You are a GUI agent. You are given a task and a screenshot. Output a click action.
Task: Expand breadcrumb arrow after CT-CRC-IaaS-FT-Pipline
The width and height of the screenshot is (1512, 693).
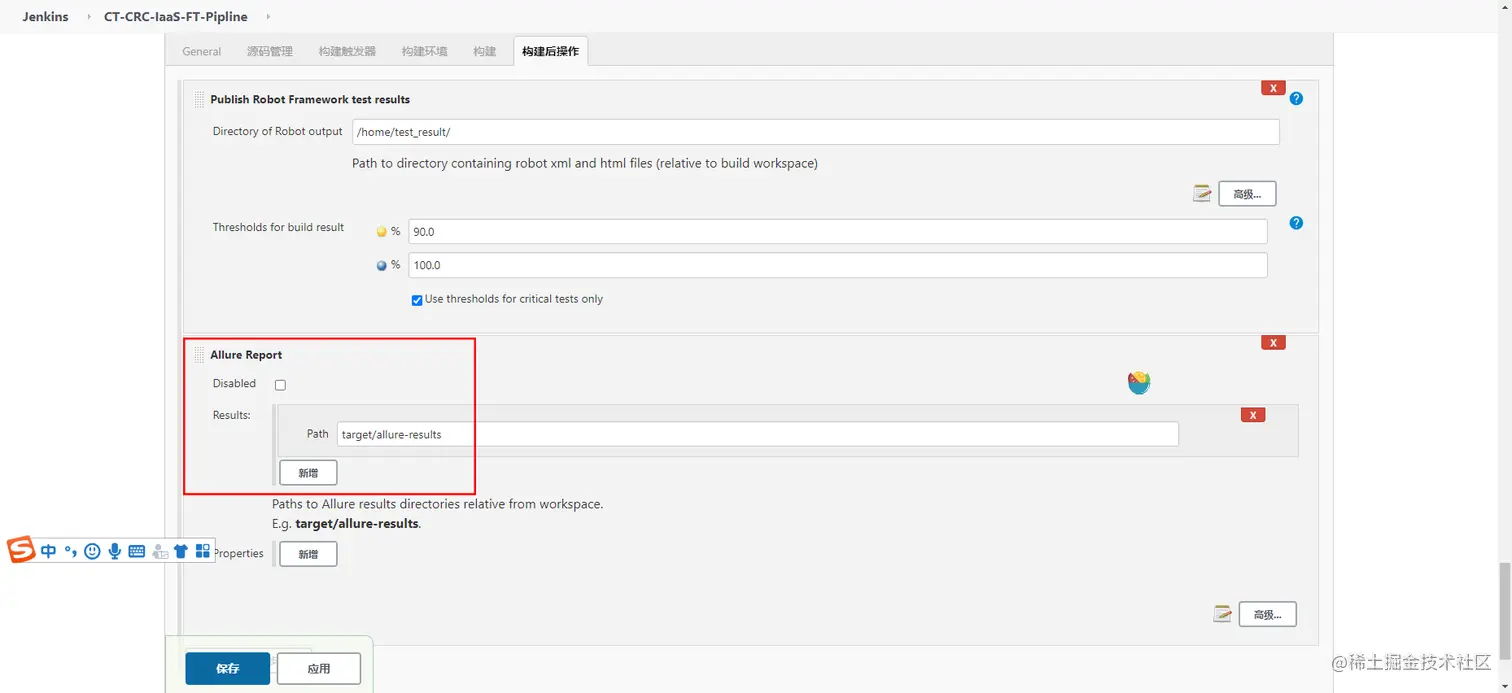click(x=268, y=17)
